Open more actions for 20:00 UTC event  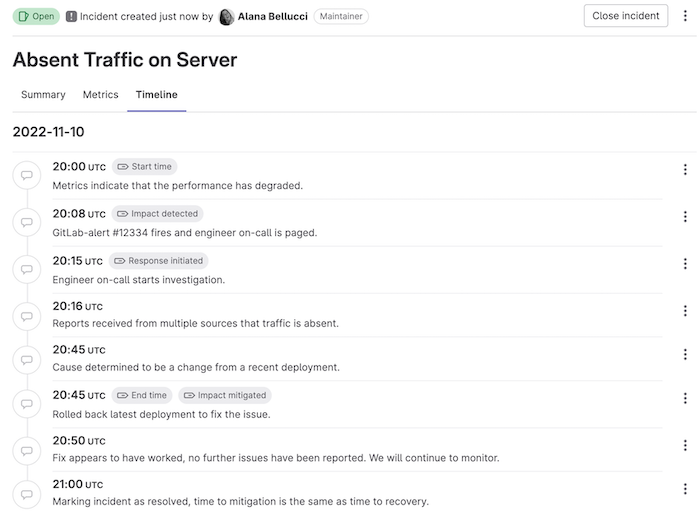685,170
